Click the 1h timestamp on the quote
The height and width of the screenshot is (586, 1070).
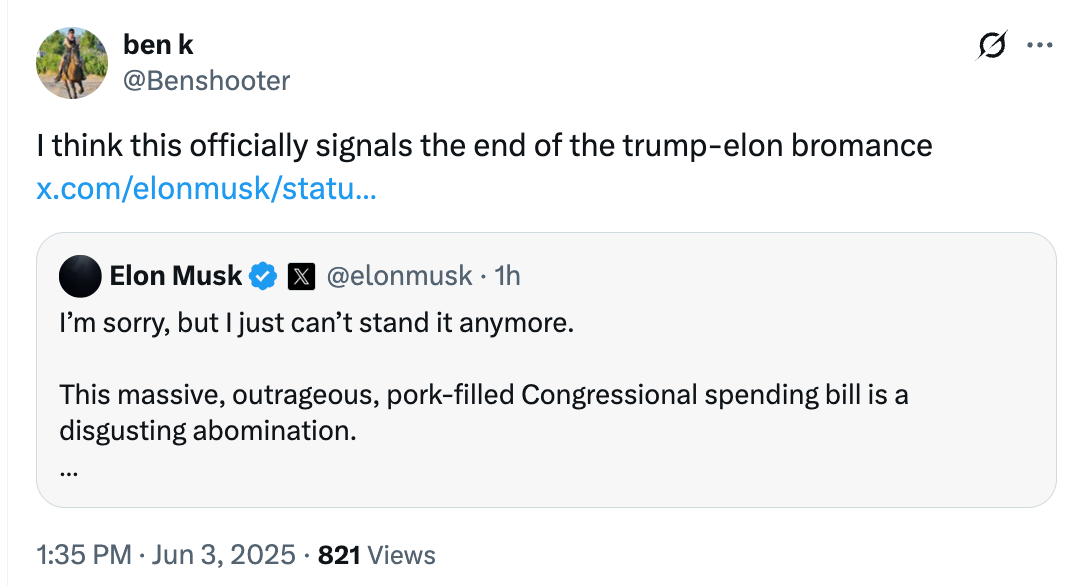click(509, 275)
